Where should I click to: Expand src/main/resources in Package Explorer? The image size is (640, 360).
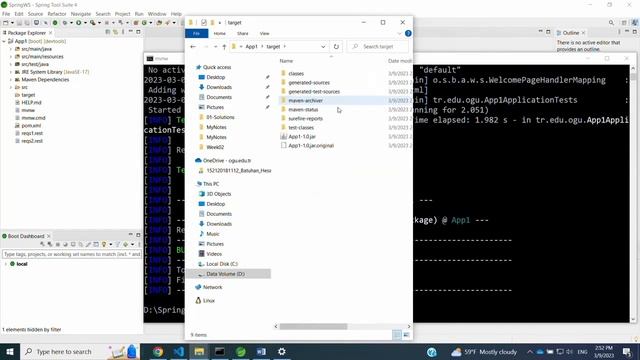click(11, 57)
